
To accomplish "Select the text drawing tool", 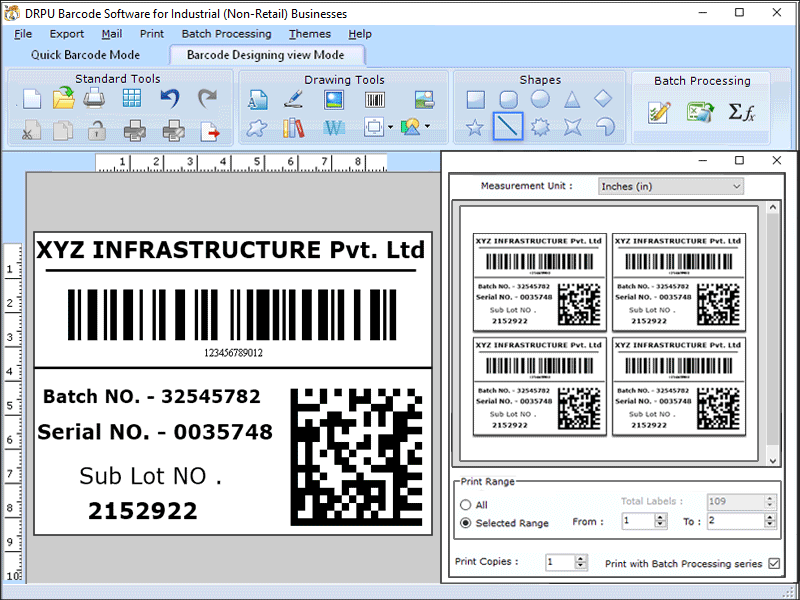I will coord(258,100).
